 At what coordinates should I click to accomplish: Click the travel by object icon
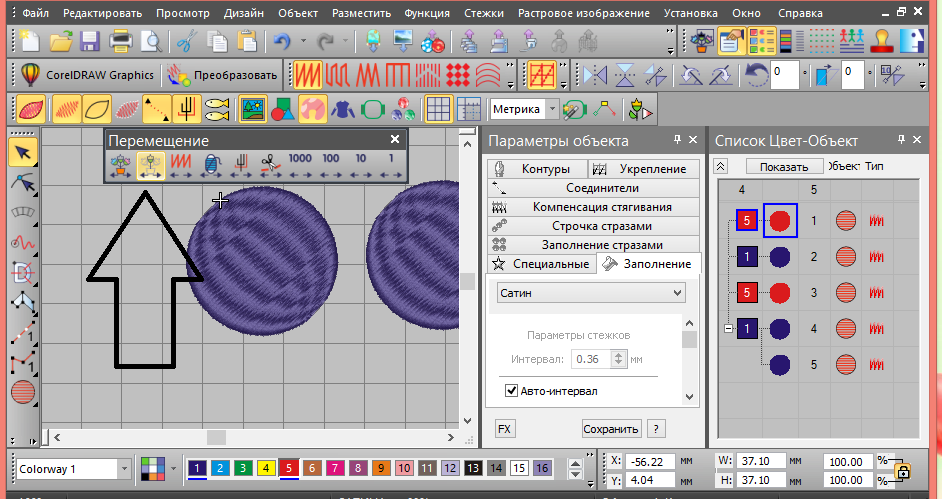tap(151, 164)
